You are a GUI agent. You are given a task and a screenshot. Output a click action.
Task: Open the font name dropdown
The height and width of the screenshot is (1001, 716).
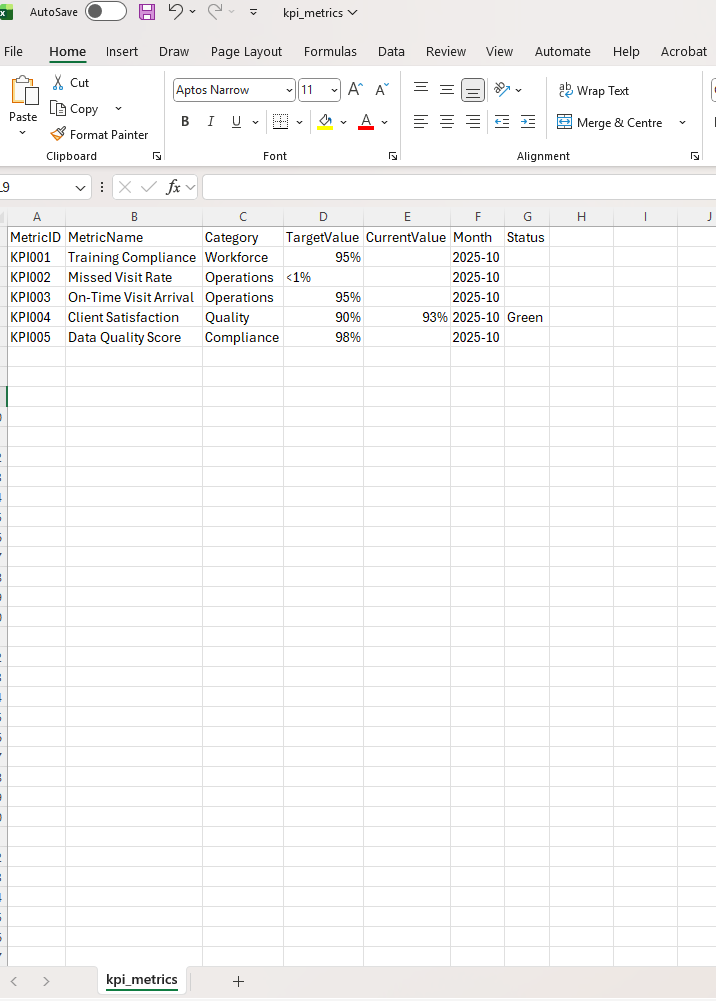pos(289,90)
